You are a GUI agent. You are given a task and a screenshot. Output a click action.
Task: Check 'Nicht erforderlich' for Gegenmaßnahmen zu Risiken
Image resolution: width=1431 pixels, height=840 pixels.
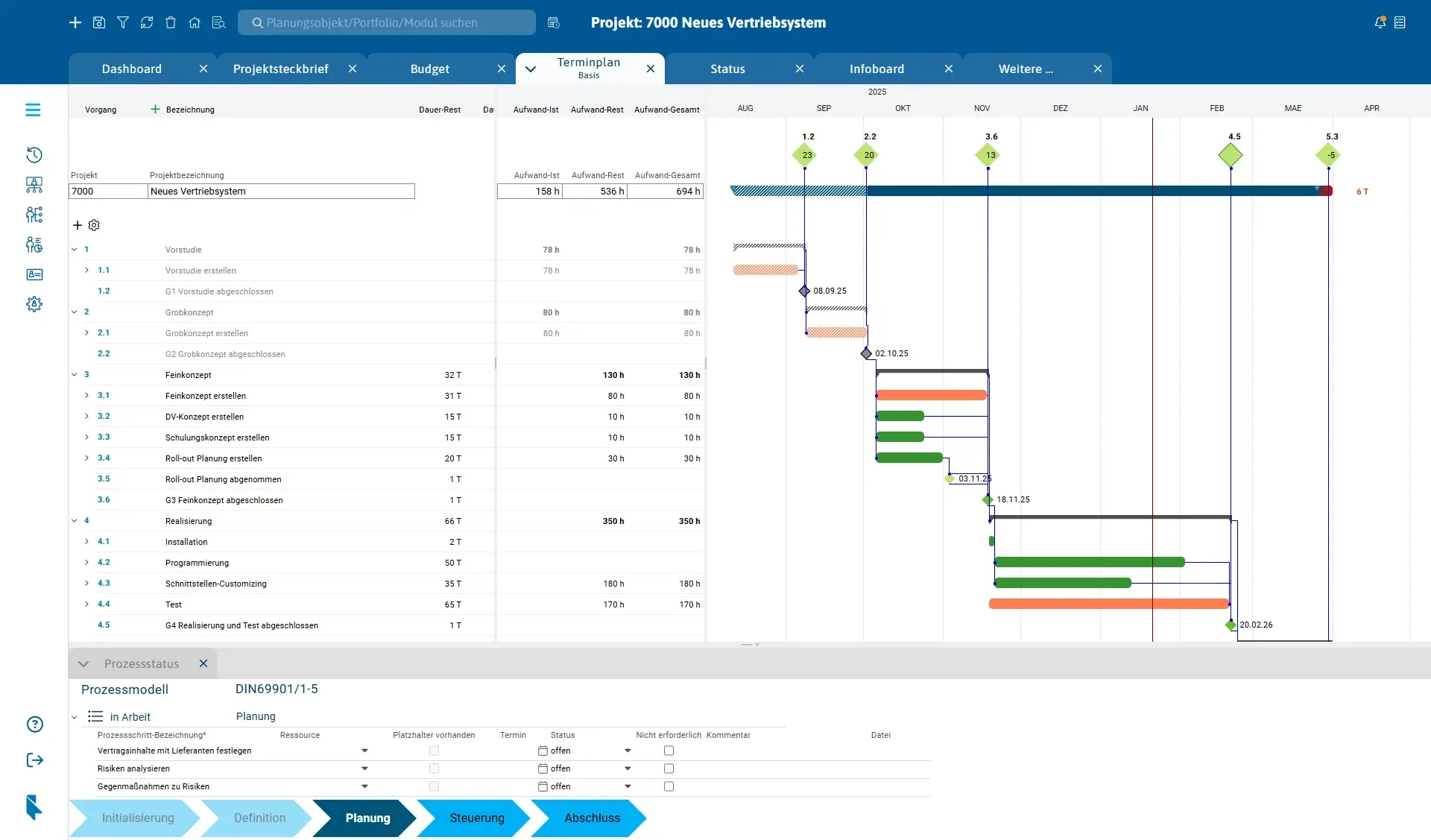tap(669, 786)
